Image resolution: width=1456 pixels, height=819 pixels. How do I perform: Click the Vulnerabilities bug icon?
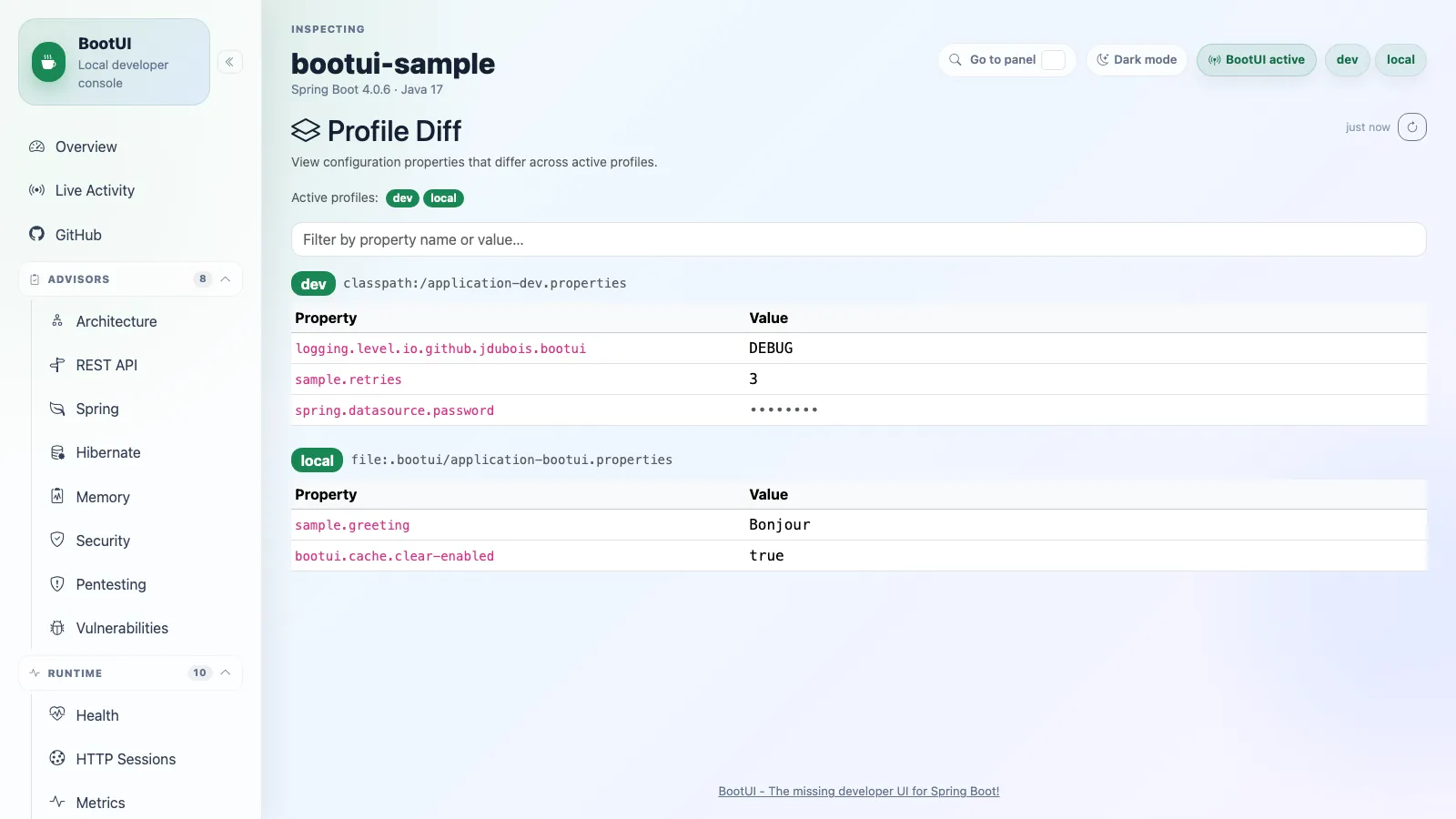pyautogui.click(x=57, y=628)
